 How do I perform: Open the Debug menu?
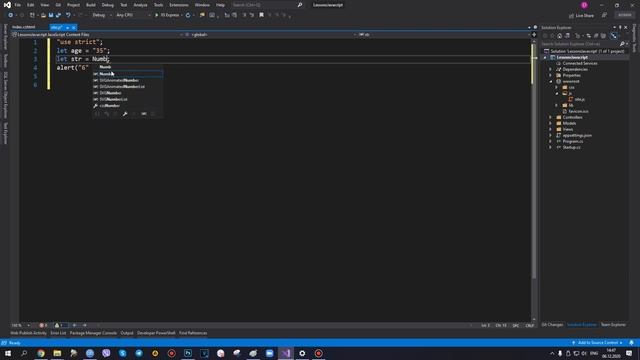(108, 5)
